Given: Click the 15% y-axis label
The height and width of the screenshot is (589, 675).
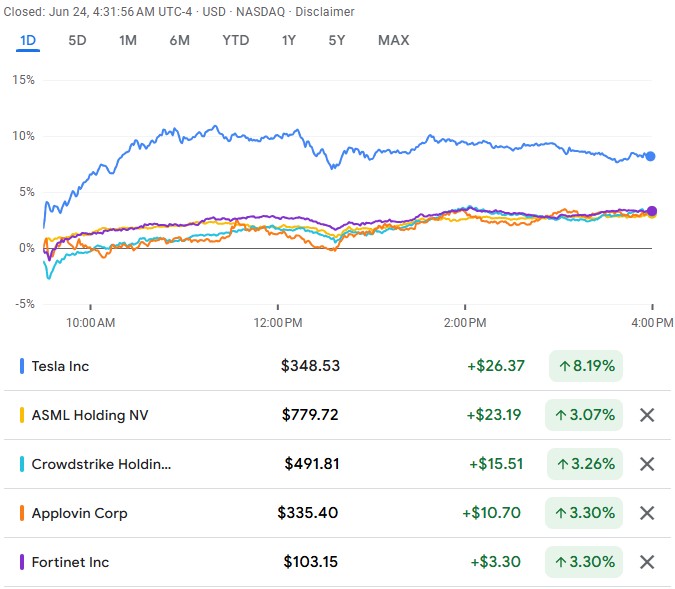Looking at the screenshot, I should click(23, 80).
